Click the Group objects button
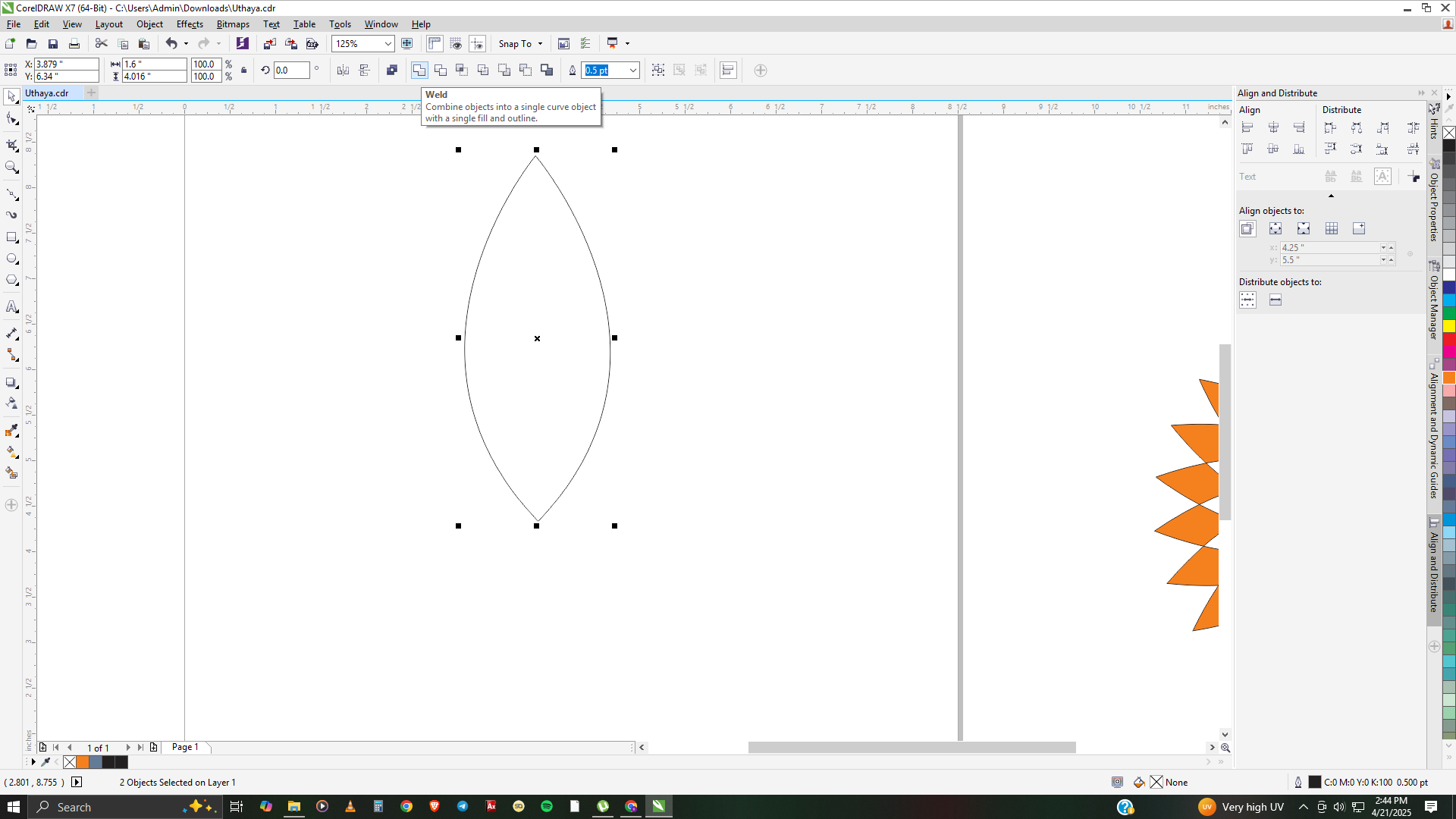1456x819 pixels. (658, 71)
